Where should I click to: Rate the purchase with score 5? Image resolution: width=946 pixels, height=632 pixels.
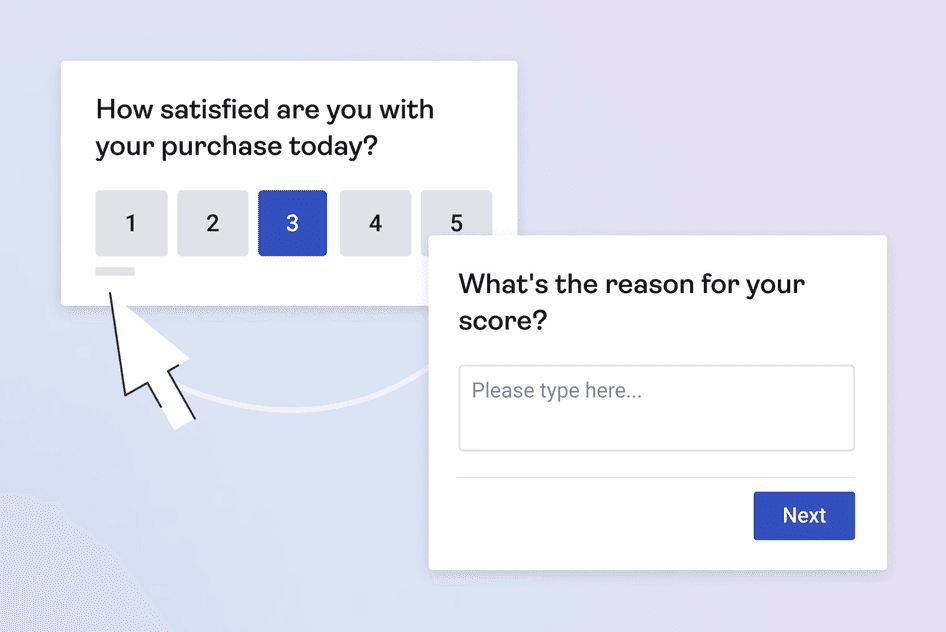[456, 215]
